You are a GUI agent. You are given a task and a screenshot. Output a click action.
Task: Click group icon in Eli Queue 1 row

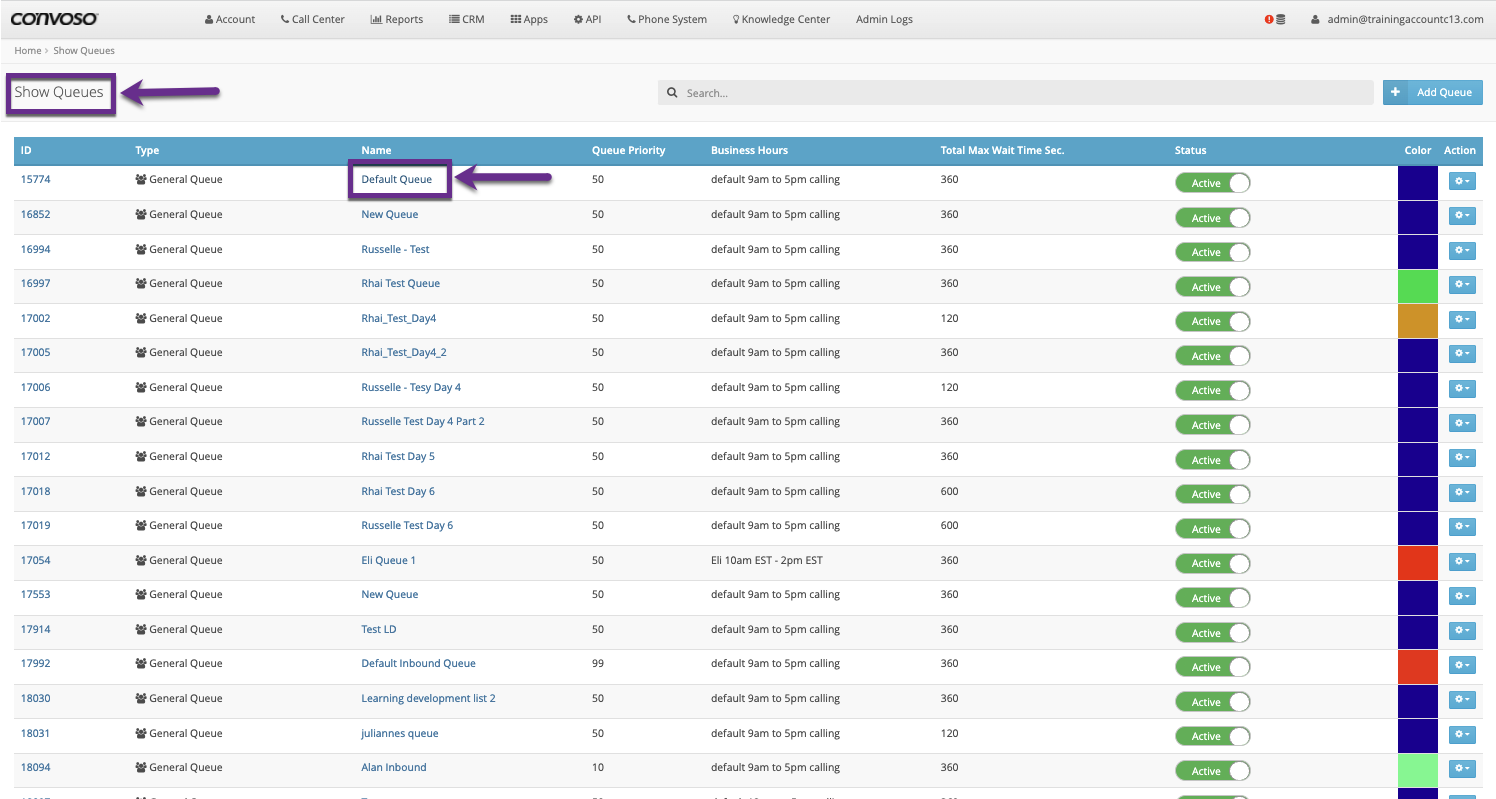click(141, 560)
